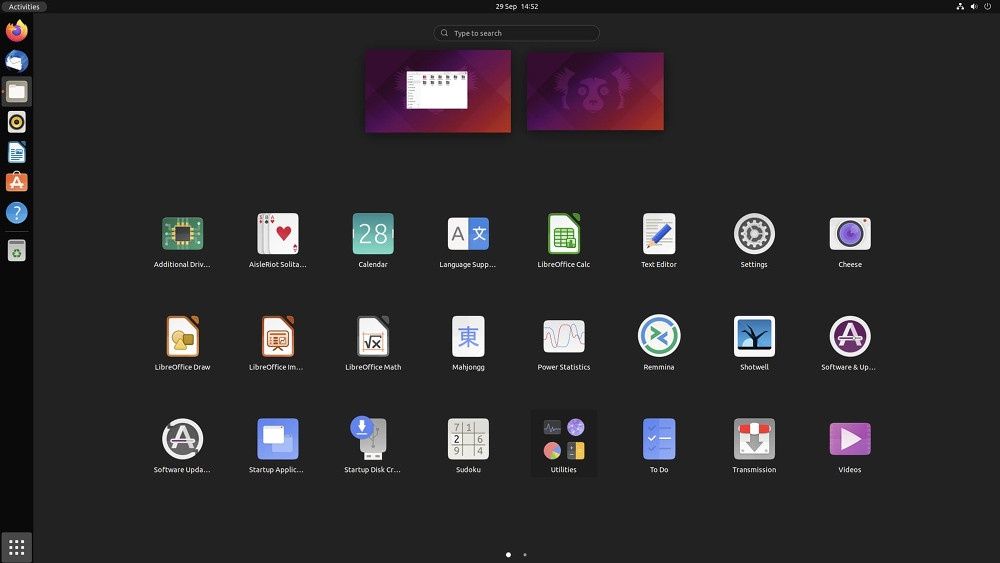
Task: Click the network status icon
Action: (x=960, y=6)
